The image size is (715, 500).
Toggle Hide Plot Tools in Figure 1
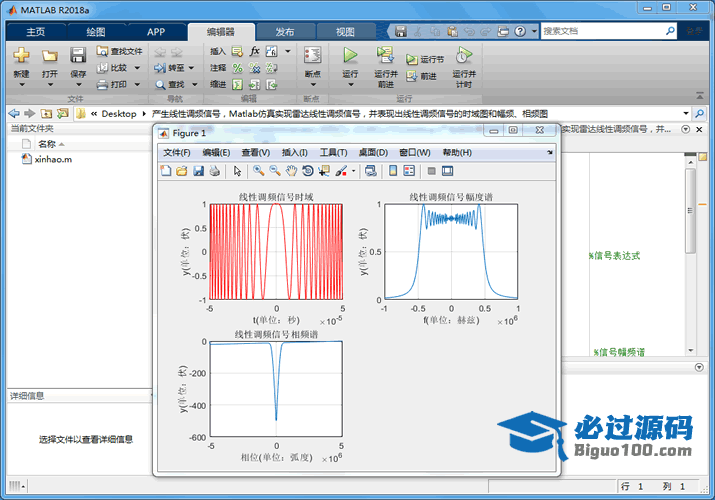point(431,171)
